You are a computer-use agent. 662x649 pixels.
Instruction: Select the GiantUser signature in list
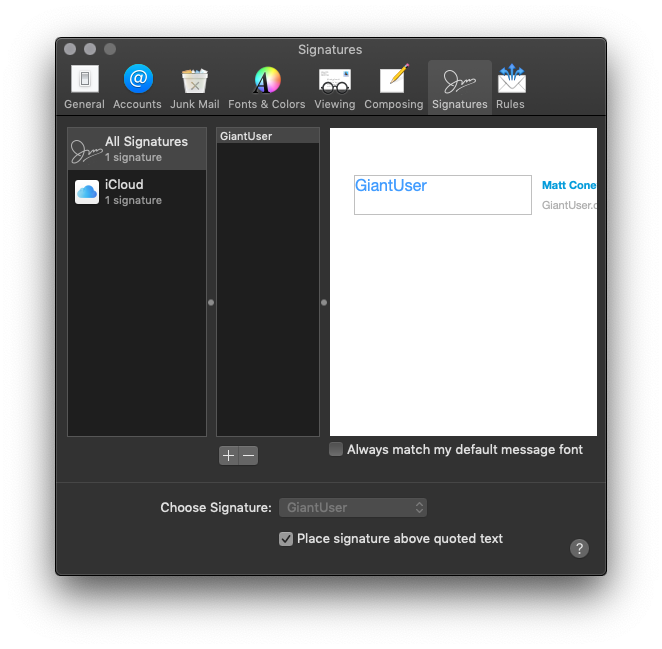pyautogui.click(x=267, y=136)
